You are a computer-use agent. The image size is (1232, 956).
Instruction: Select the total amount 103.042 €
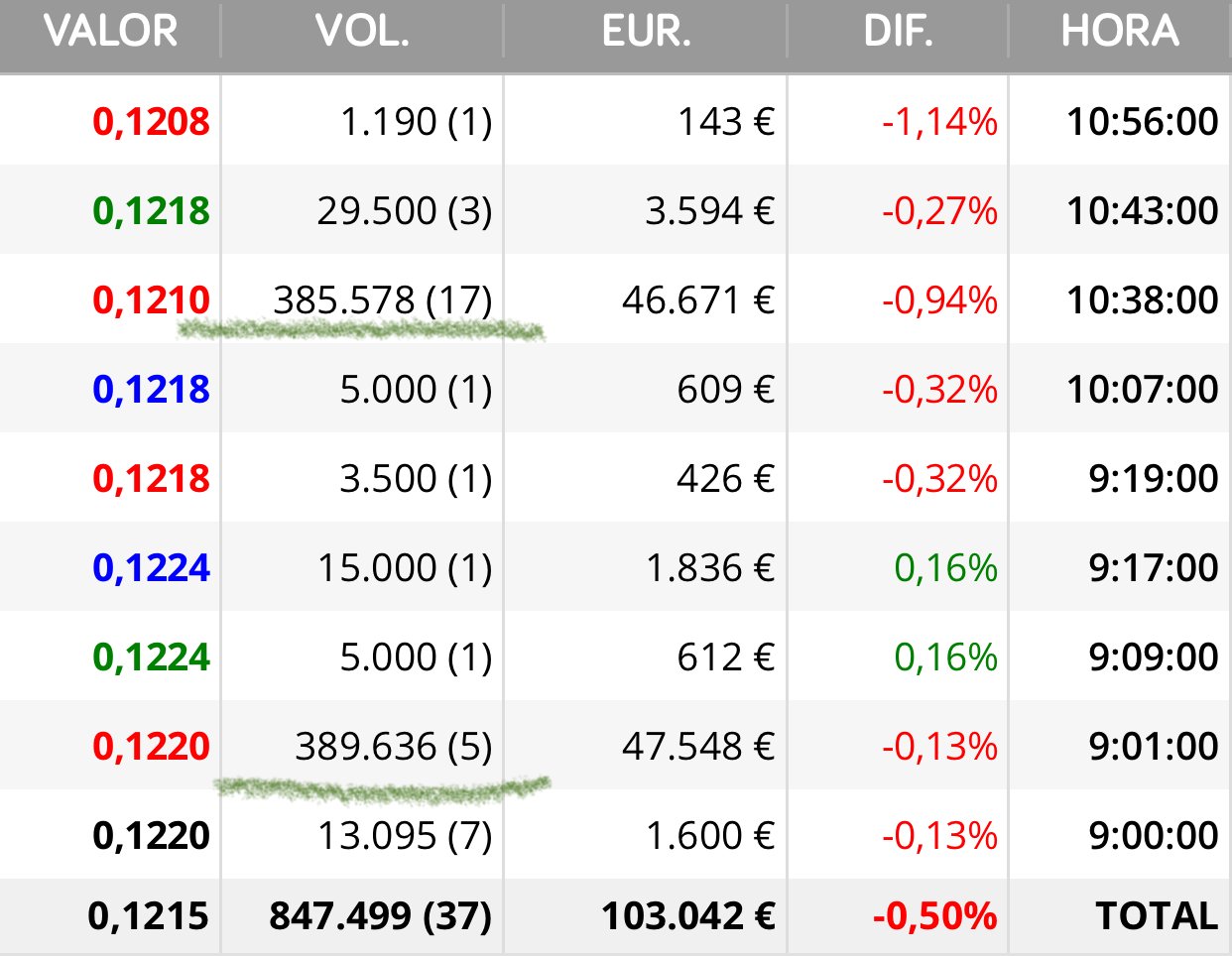[x=688, y=915]
